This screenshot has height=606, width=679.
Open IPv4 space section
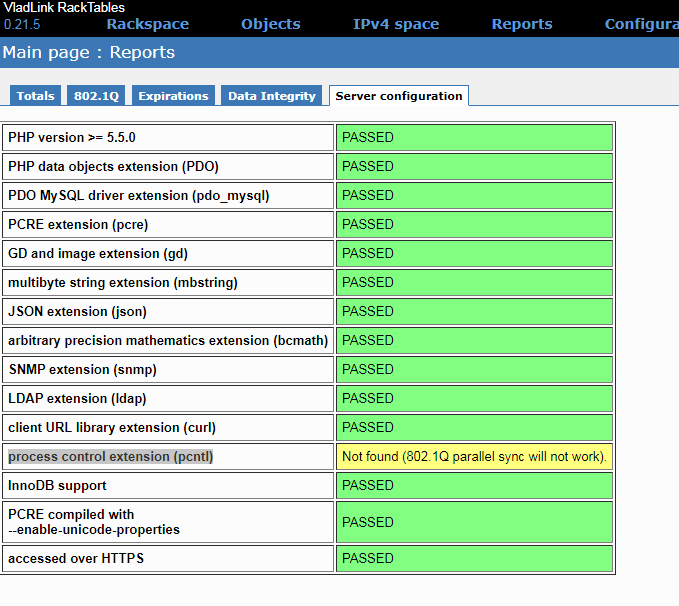396,24
